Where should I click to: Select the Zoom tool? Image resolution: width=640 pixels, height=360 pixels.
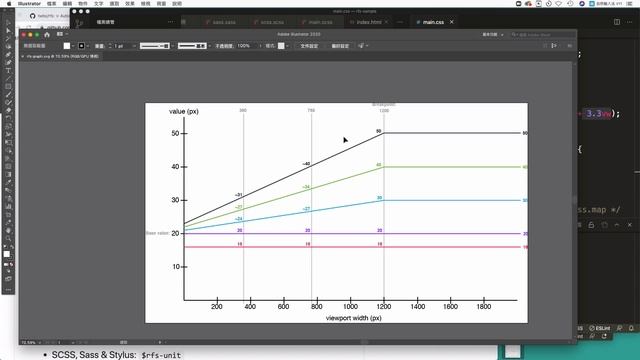(x=8, y=238)
